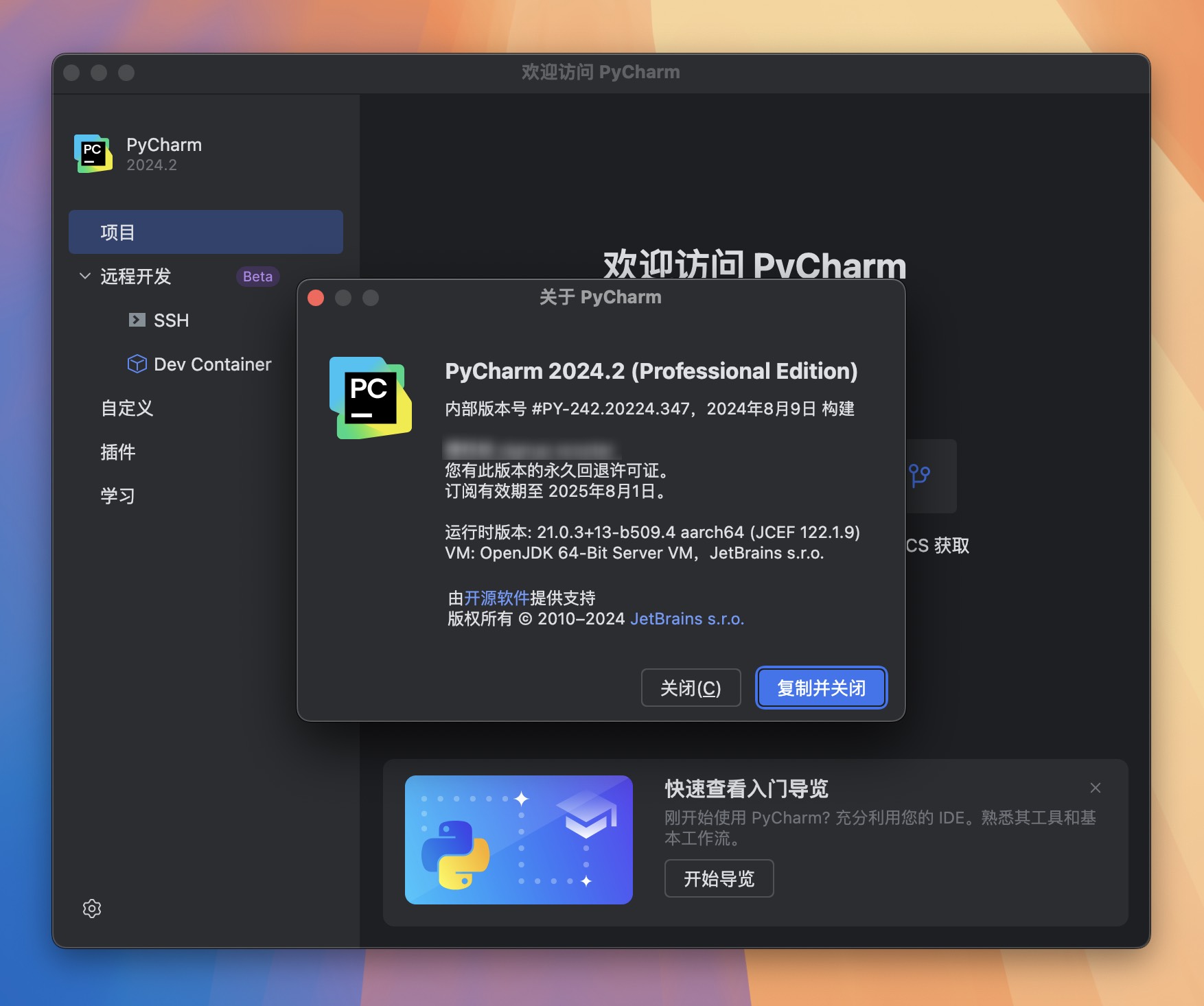The width and height of the screenshot is (1204, 1006).
Task: Switch to the 学习 tab
Action: 118,496
